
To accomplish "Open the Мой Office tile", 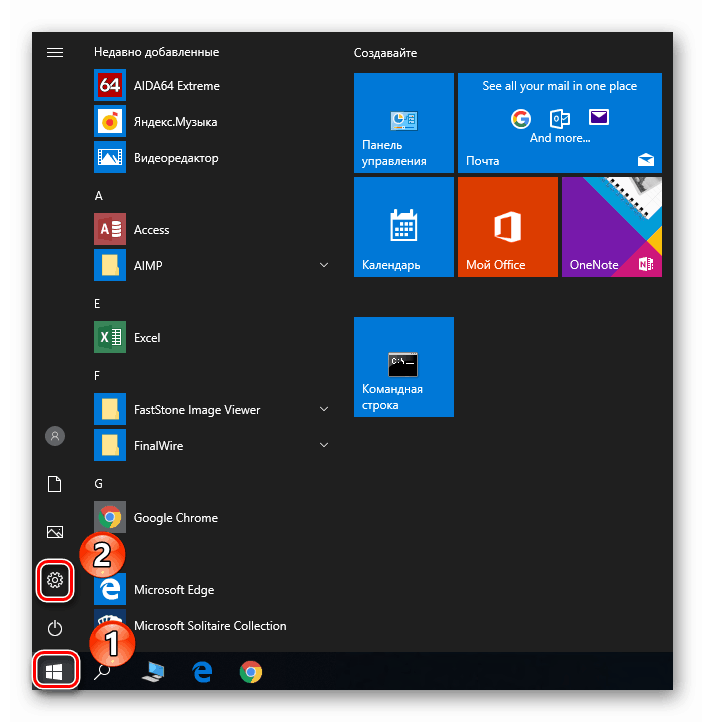I will [x=508, y=227].
